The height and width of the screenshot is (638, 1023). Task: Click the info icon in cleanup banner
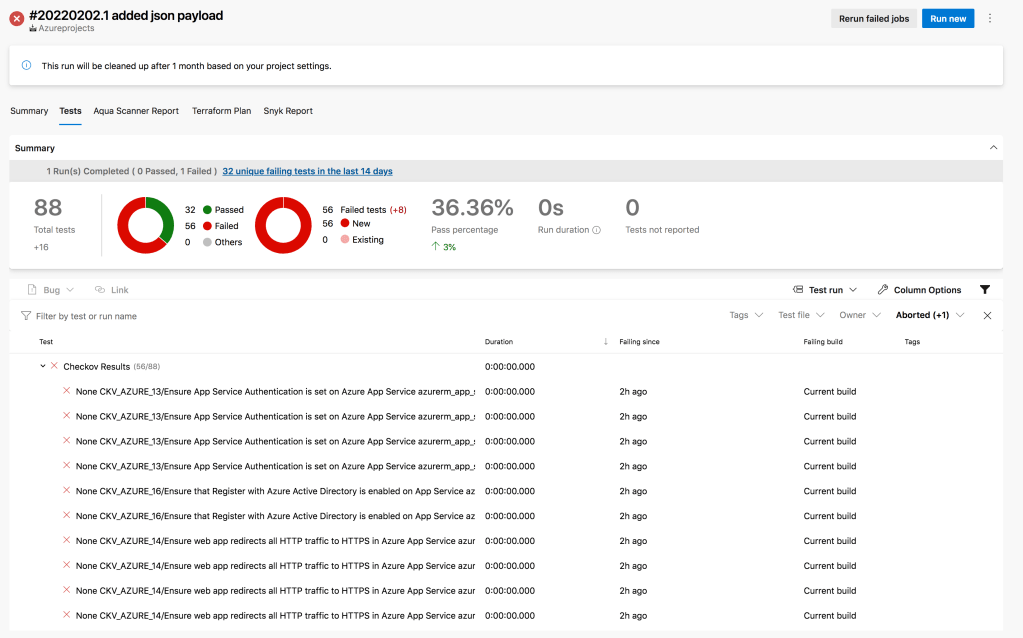[27, 66]
